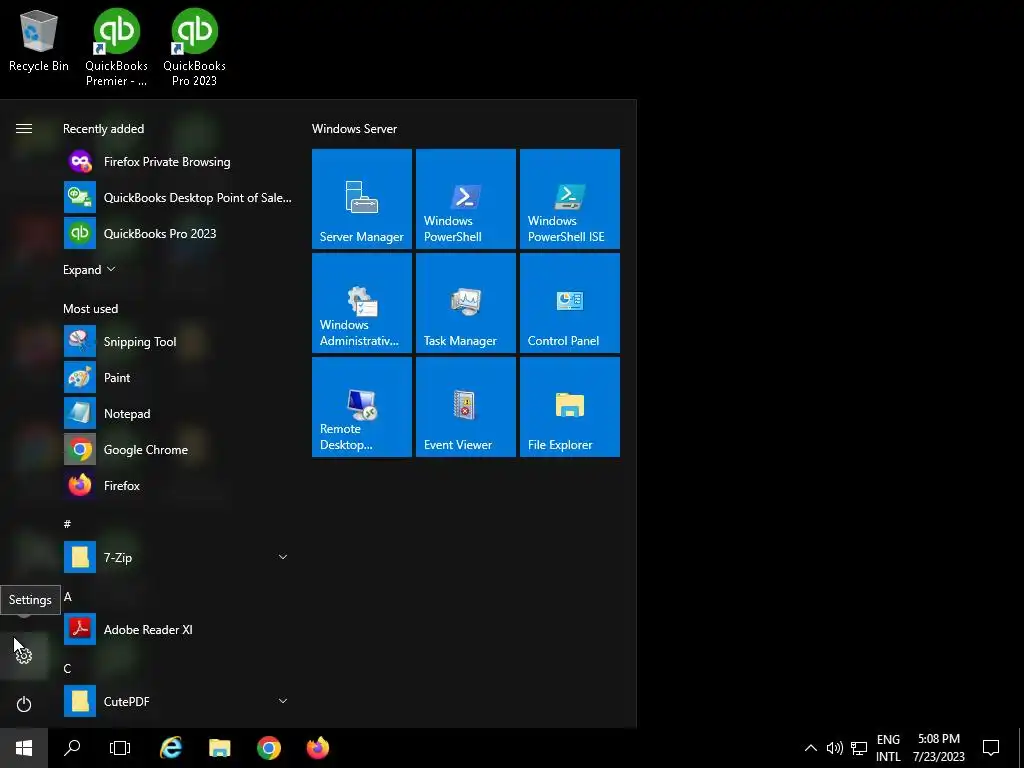Open Adobe Reader XI
The height and width of the screenshot is (768, 1024).
point(178,630)
